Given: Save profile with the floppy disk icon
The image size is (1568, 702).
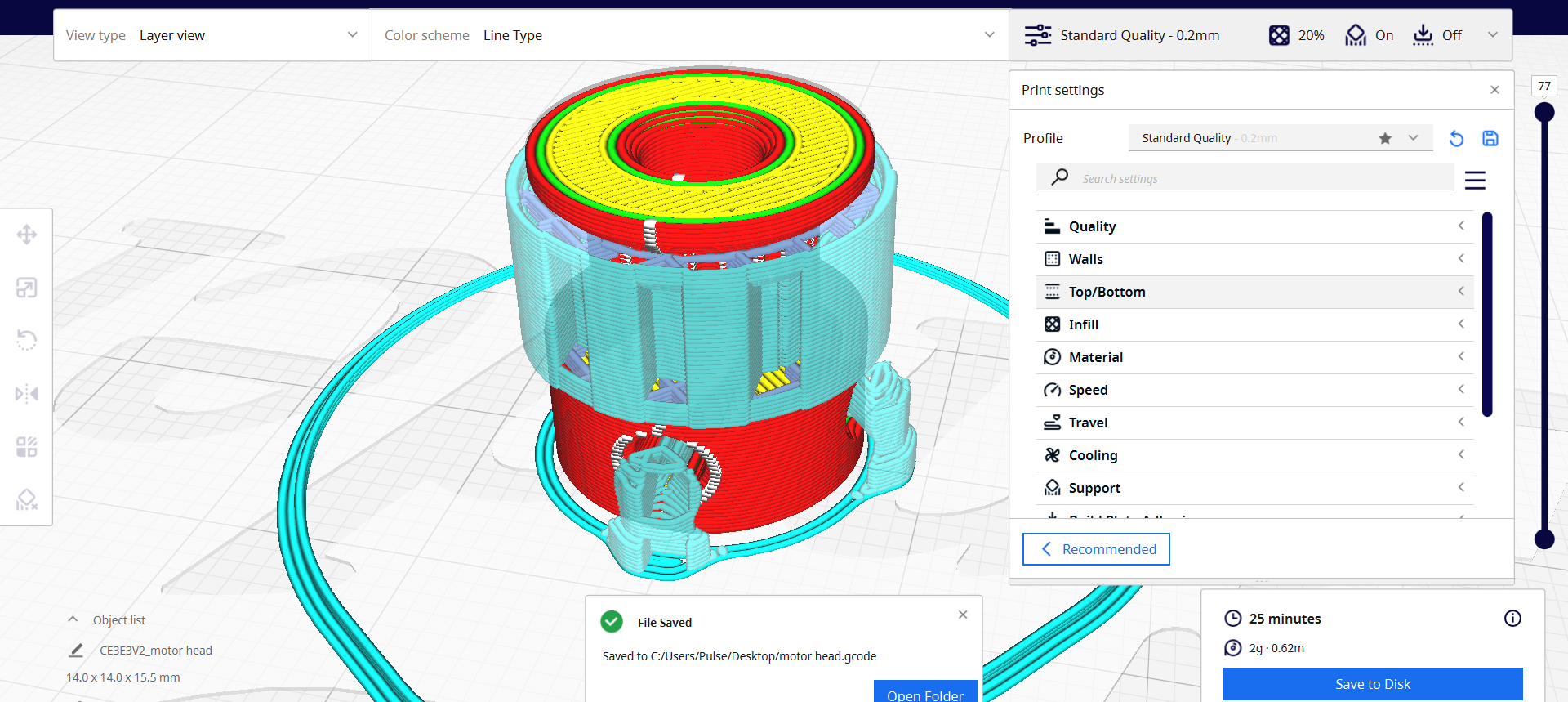Looking at the screenshot, I should (1490, 138).
